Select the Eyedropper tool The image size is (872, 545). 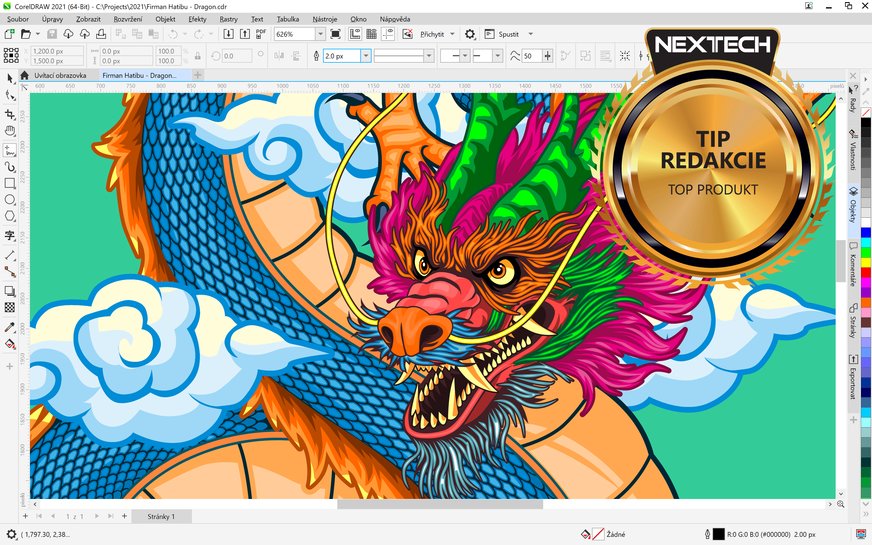click(10, 327)
